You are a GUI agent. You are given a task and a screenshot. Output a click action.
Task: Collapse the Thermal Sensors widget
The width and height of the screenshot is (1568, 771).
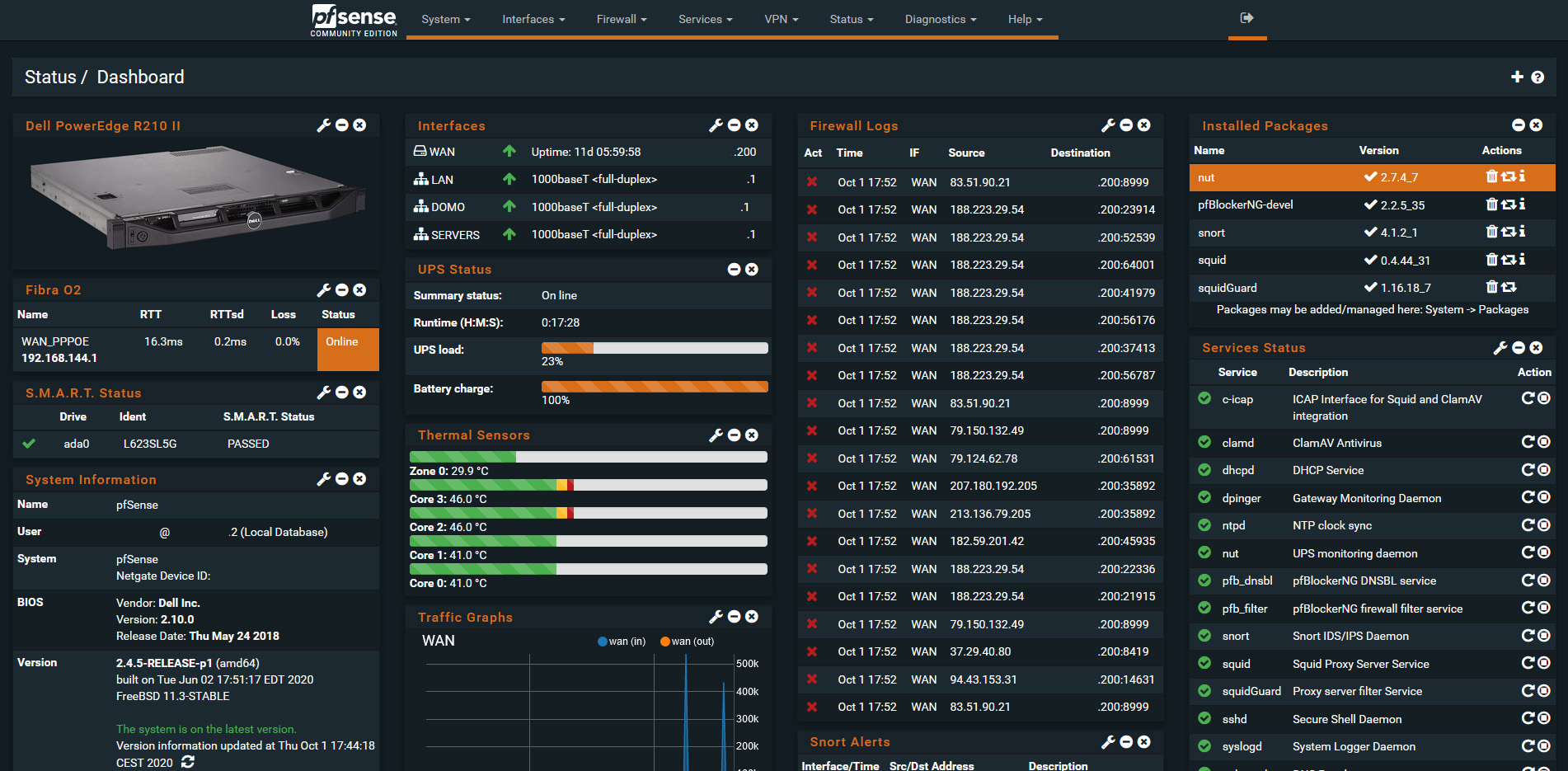(x=734, y=435)
